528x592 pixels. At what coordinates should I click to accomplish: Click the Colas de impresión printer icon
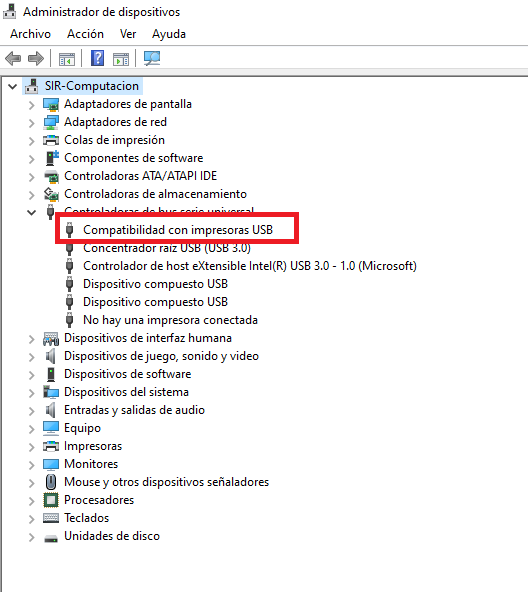click(x=51, y=140)
